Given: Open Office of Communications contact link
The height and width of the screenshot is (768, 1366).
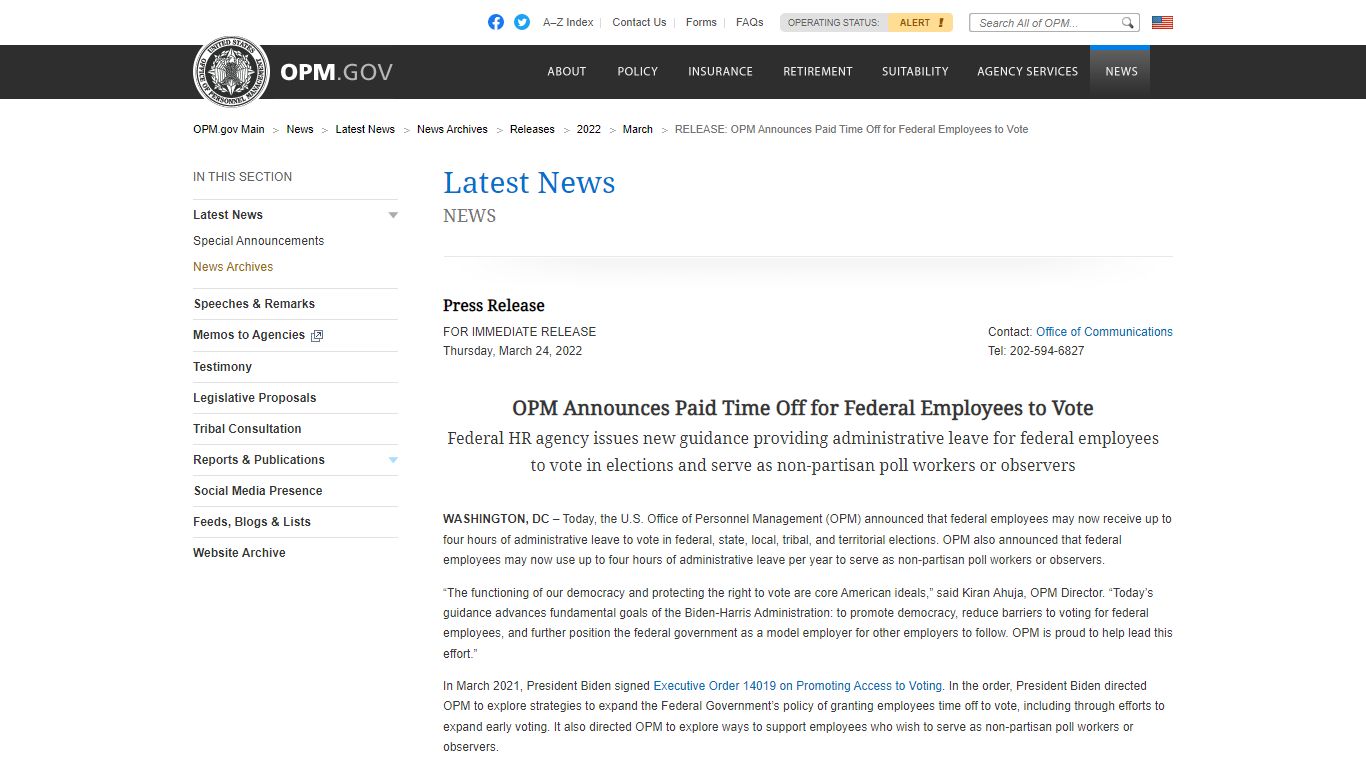Looking at the screenshot, I should (x=1104, y=332).
